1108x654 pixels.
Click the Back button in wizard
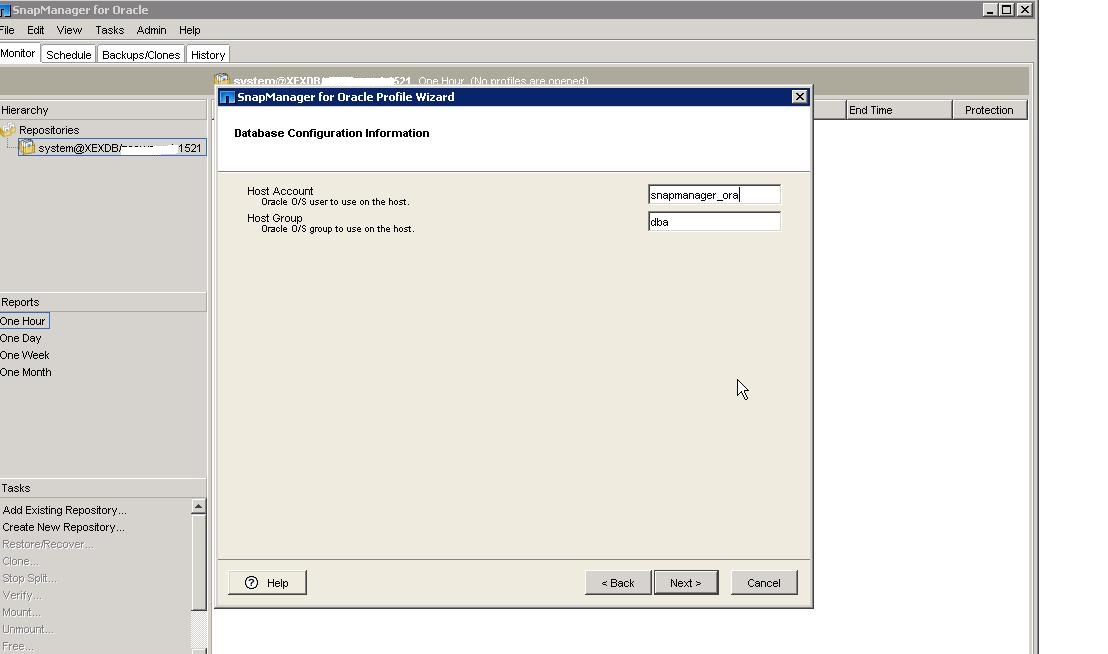click(618, 583)
